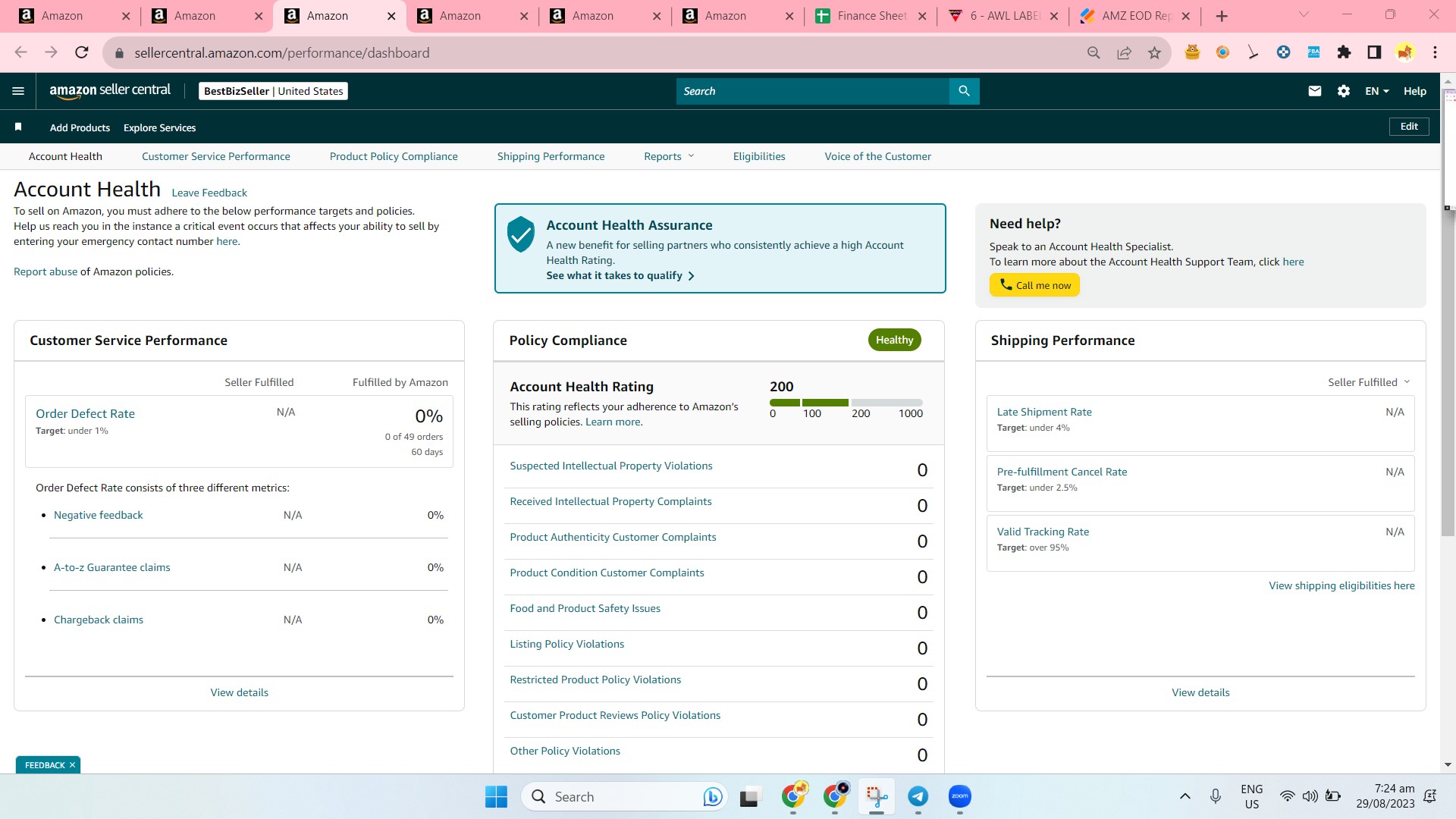Open a new browser tab
Viewport: 1456px width, 819px height.
(x=1222, y=16)
